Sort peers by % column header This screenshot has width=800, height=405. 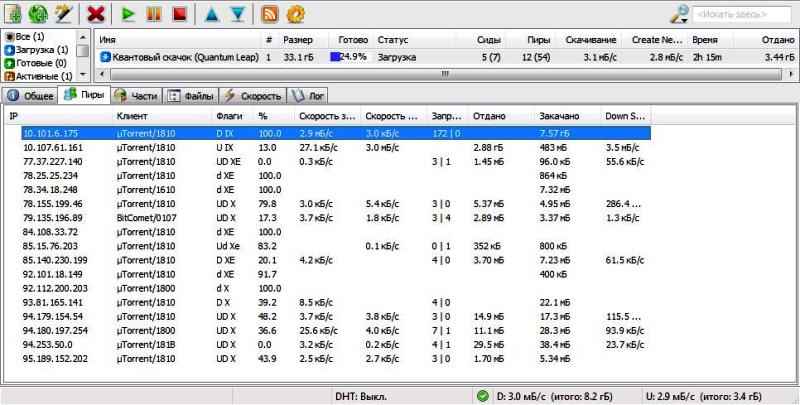click(274, 116)
